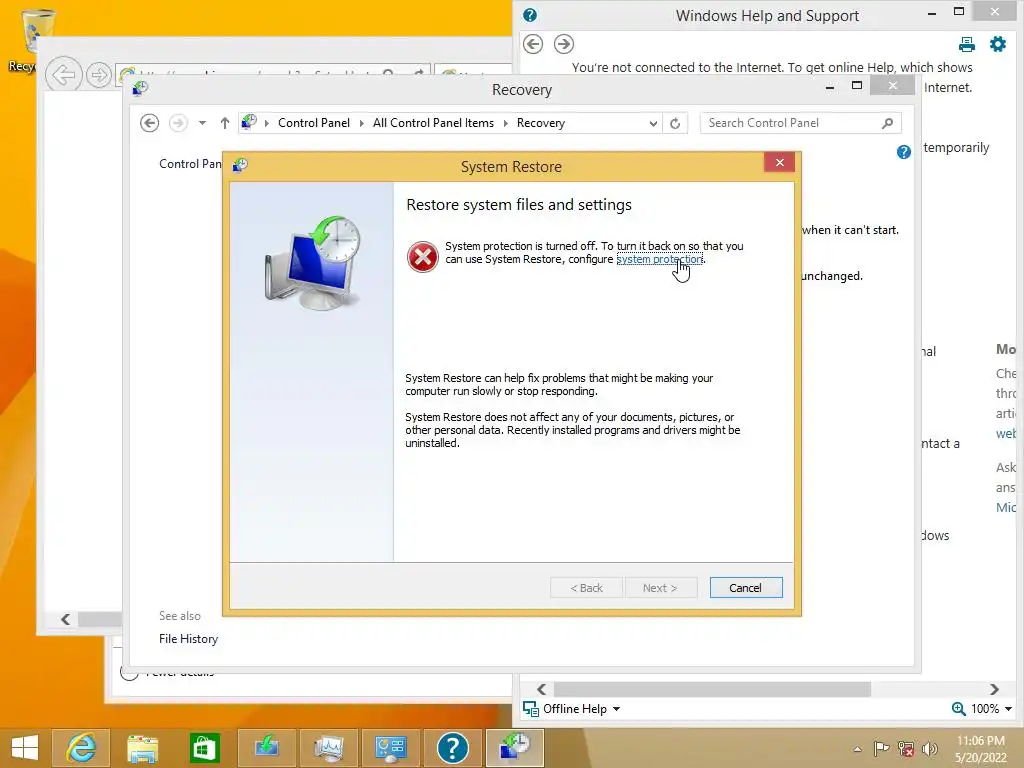Viewport: 1024px width, 768px height.
Task: Open the performance monitor taskbar icon
Action: (x=328, y=748)
